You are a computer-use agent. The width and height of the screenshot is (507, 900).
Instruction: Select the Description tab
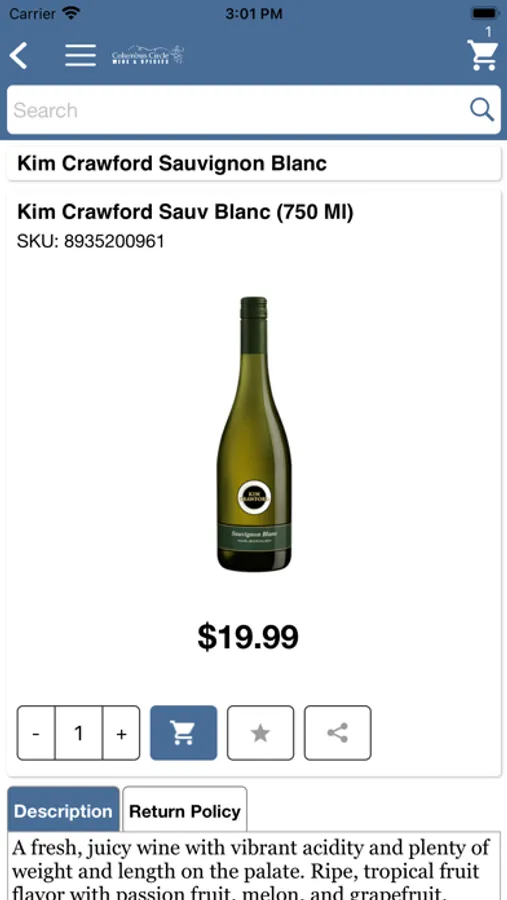pyautogui.click(x=64, y=810)
